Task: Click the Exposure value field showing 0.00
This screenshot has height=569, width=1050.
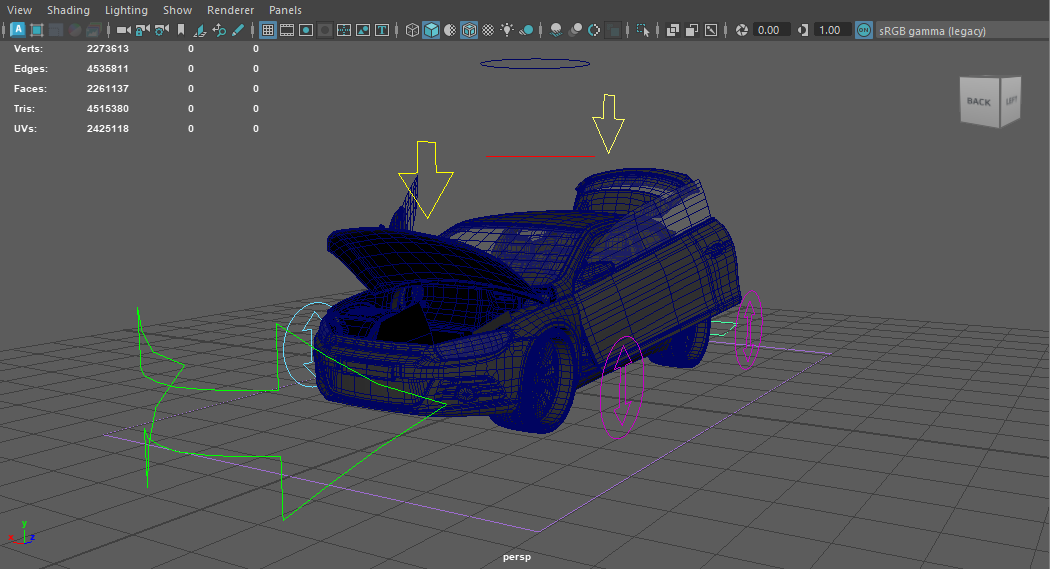Action: (770, 30)
